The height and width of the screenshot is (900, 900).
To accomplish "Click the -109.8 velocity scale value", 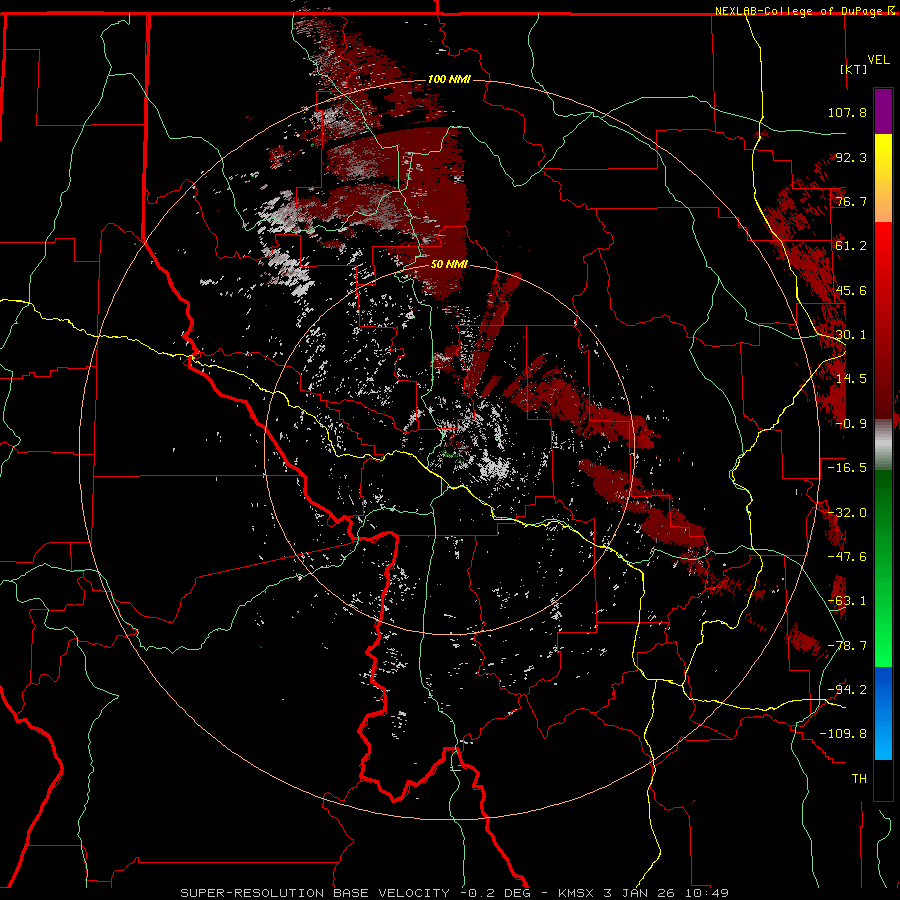I will (843, 734).
